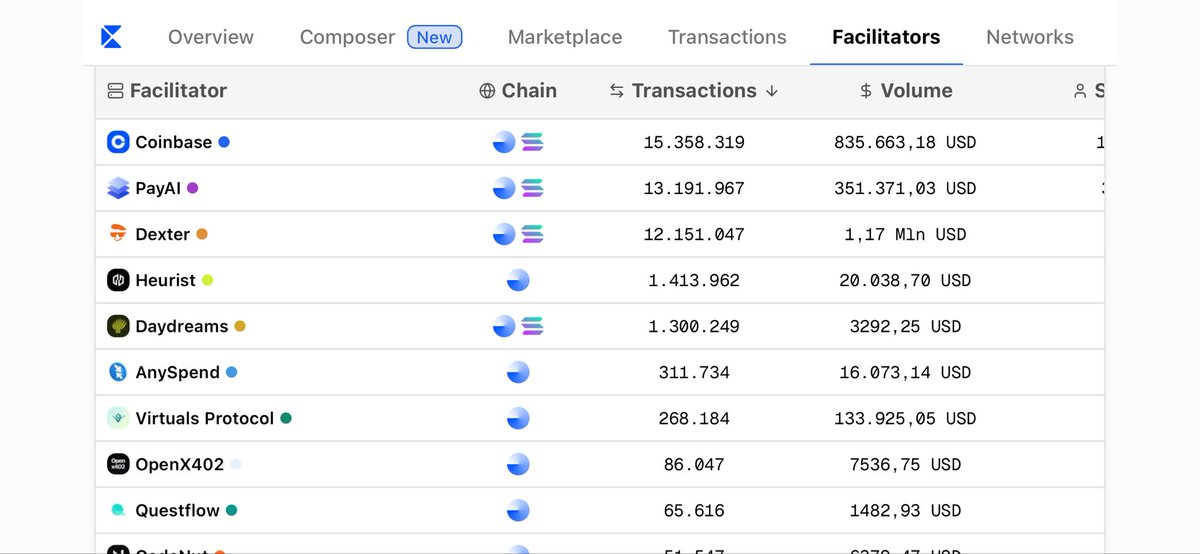
Task: Click the Coinbase logo icon
Action: (x=118, y=142)
